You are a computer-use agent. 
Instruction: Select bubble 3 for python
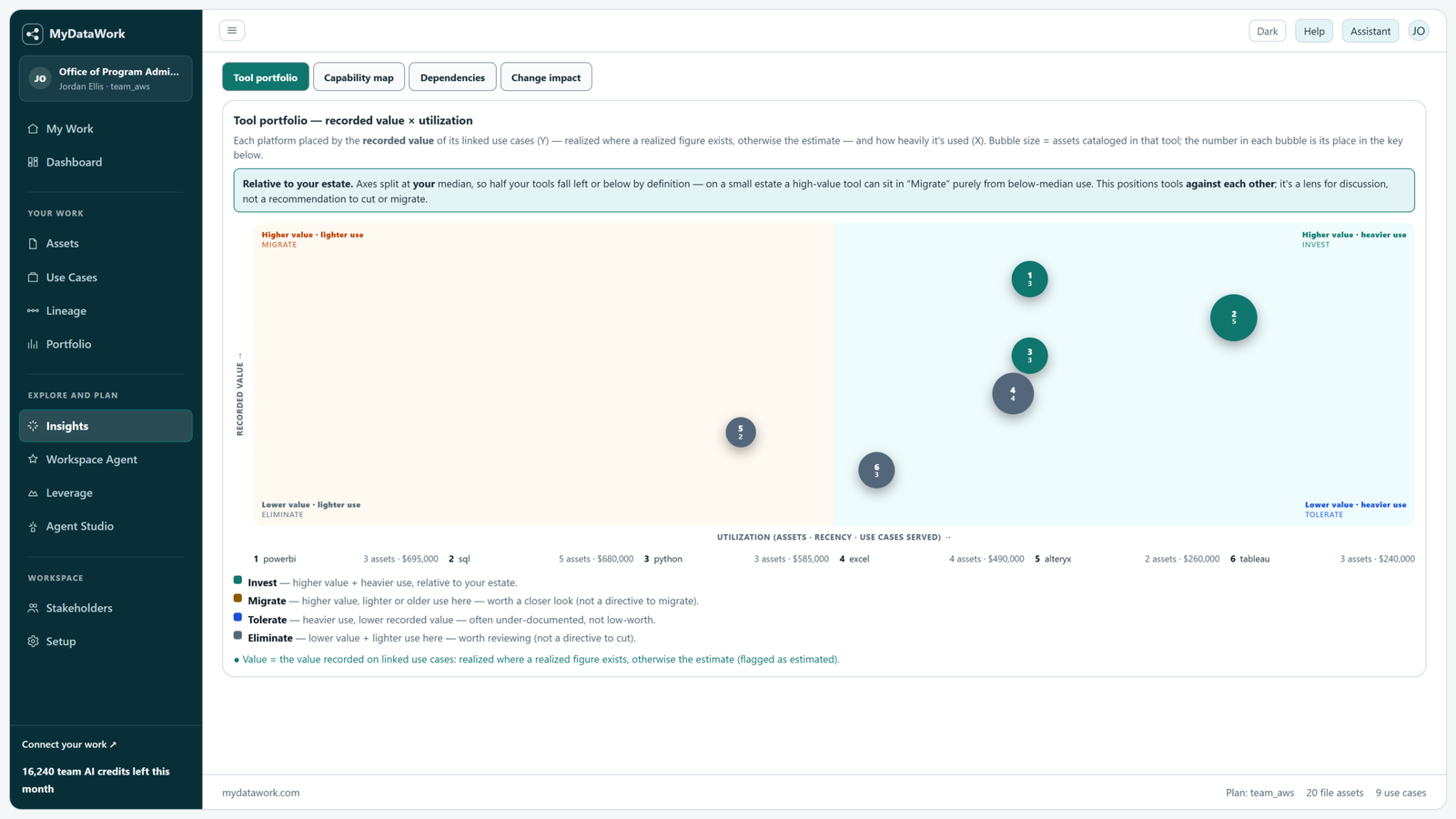click(x=1029, y=356)
